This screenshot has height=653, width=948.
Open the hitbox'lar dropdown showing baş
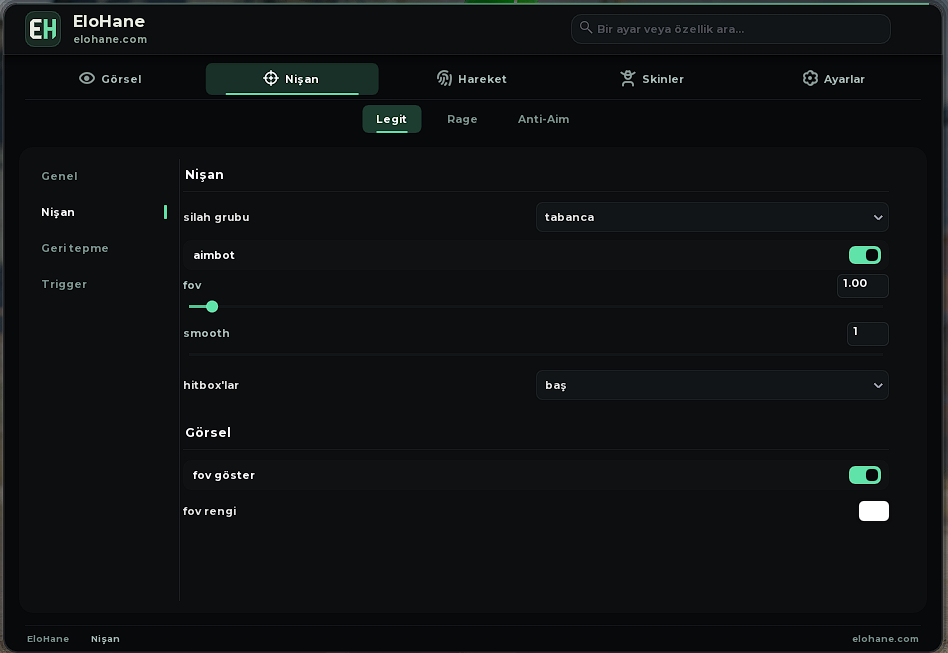(x=712, y=385)
